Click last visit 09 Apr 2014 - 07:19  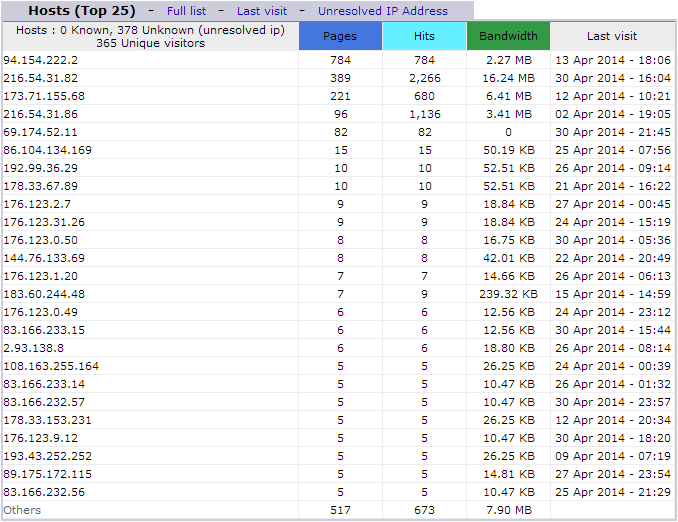point(613,457)
